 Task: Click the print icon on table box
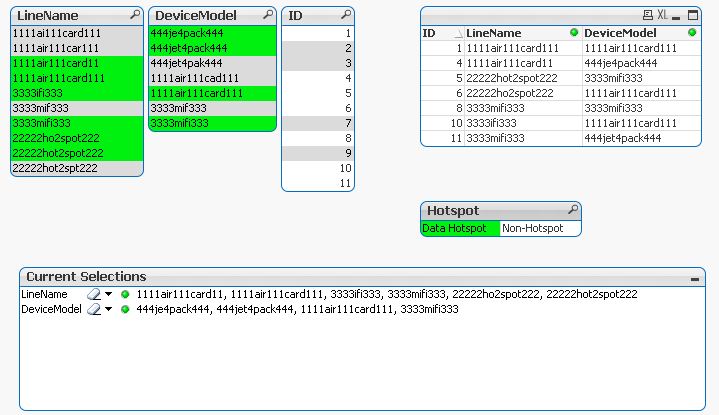click(x=647, y=15)
